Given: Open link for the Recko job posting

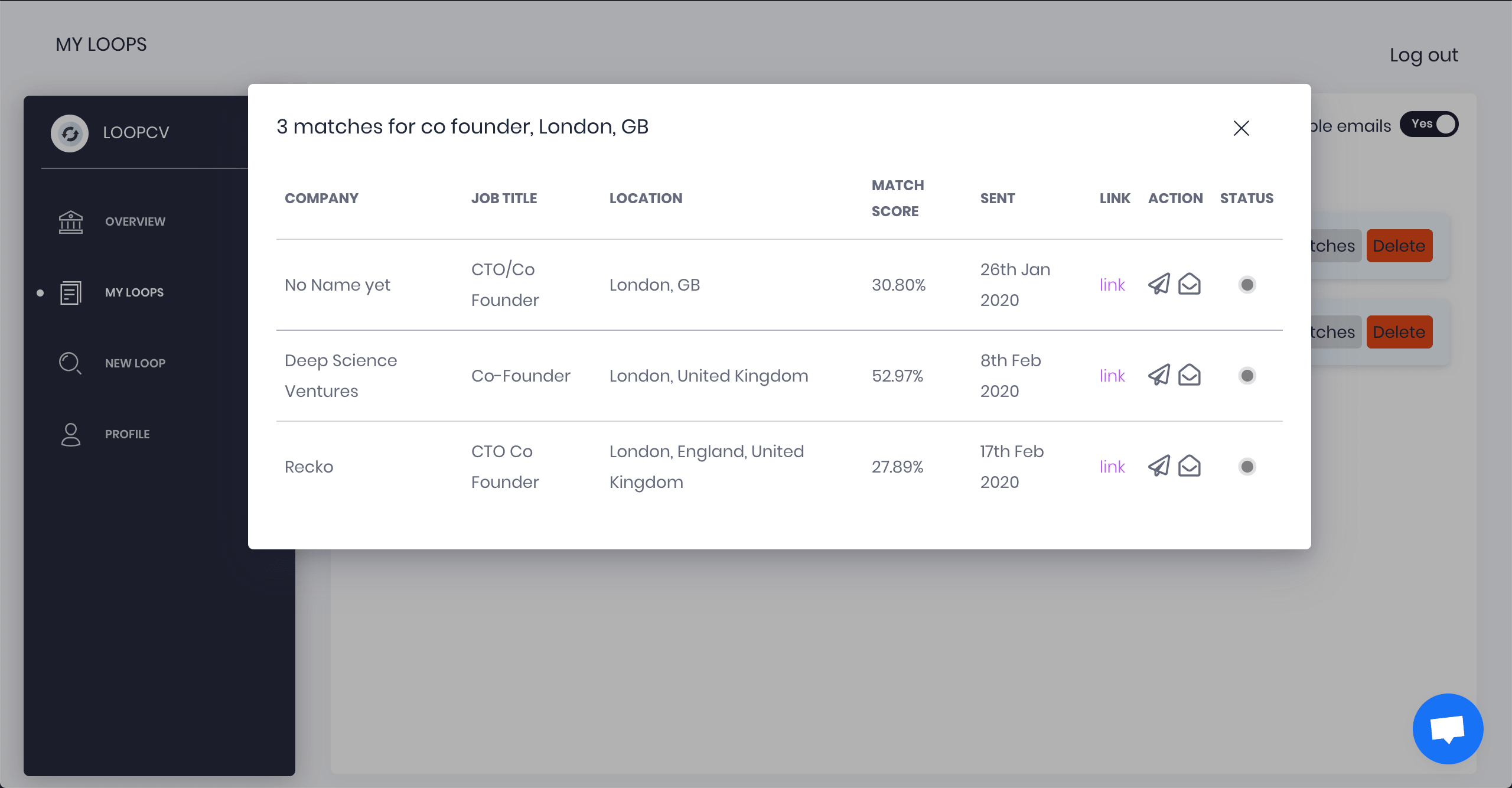Looking at the screenshot, I should 1112,467.
